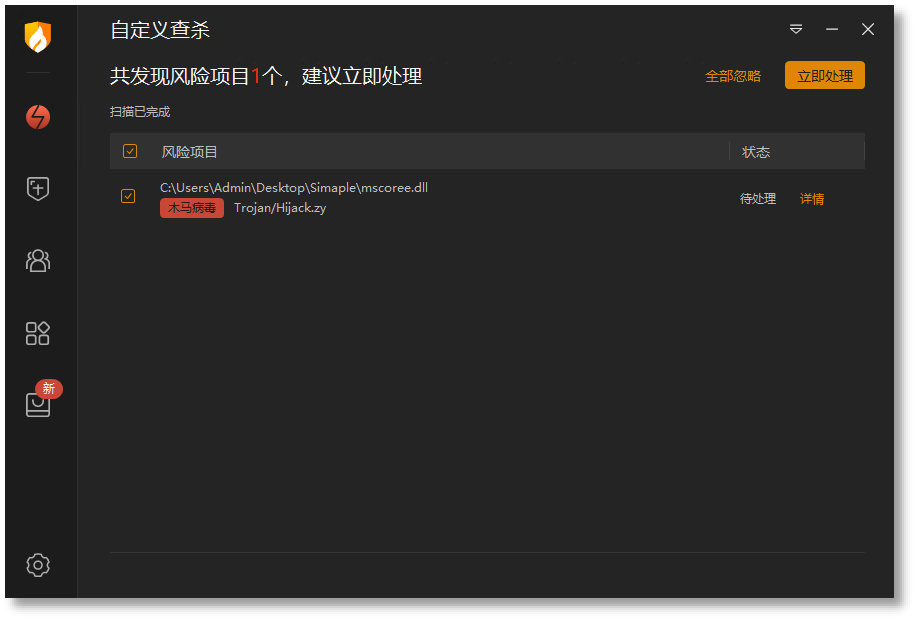Open the access control people icon
917x620 pixels.
[x=38, y=261]
